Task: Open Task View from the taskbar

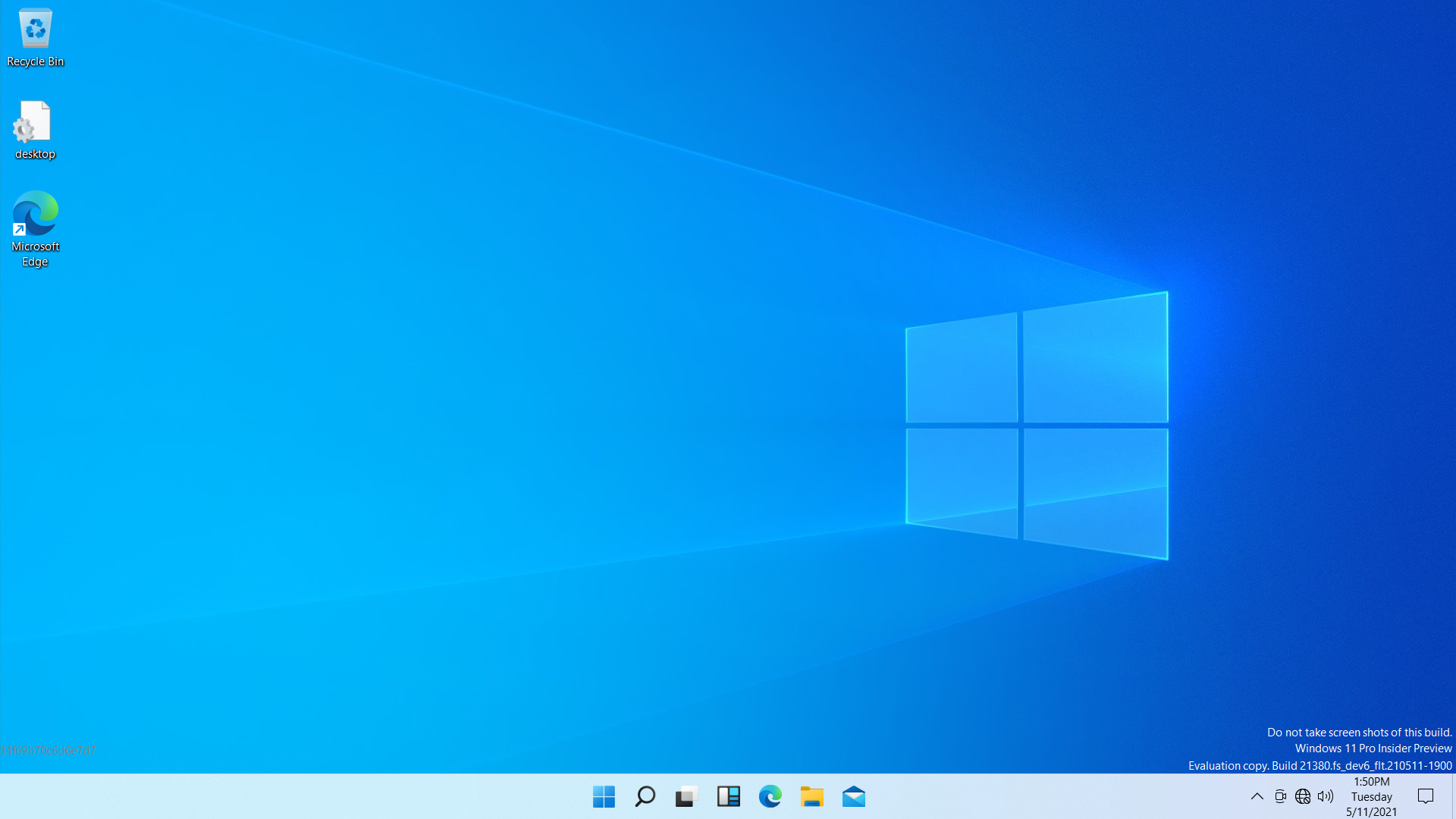Action: tap(686, 796)
